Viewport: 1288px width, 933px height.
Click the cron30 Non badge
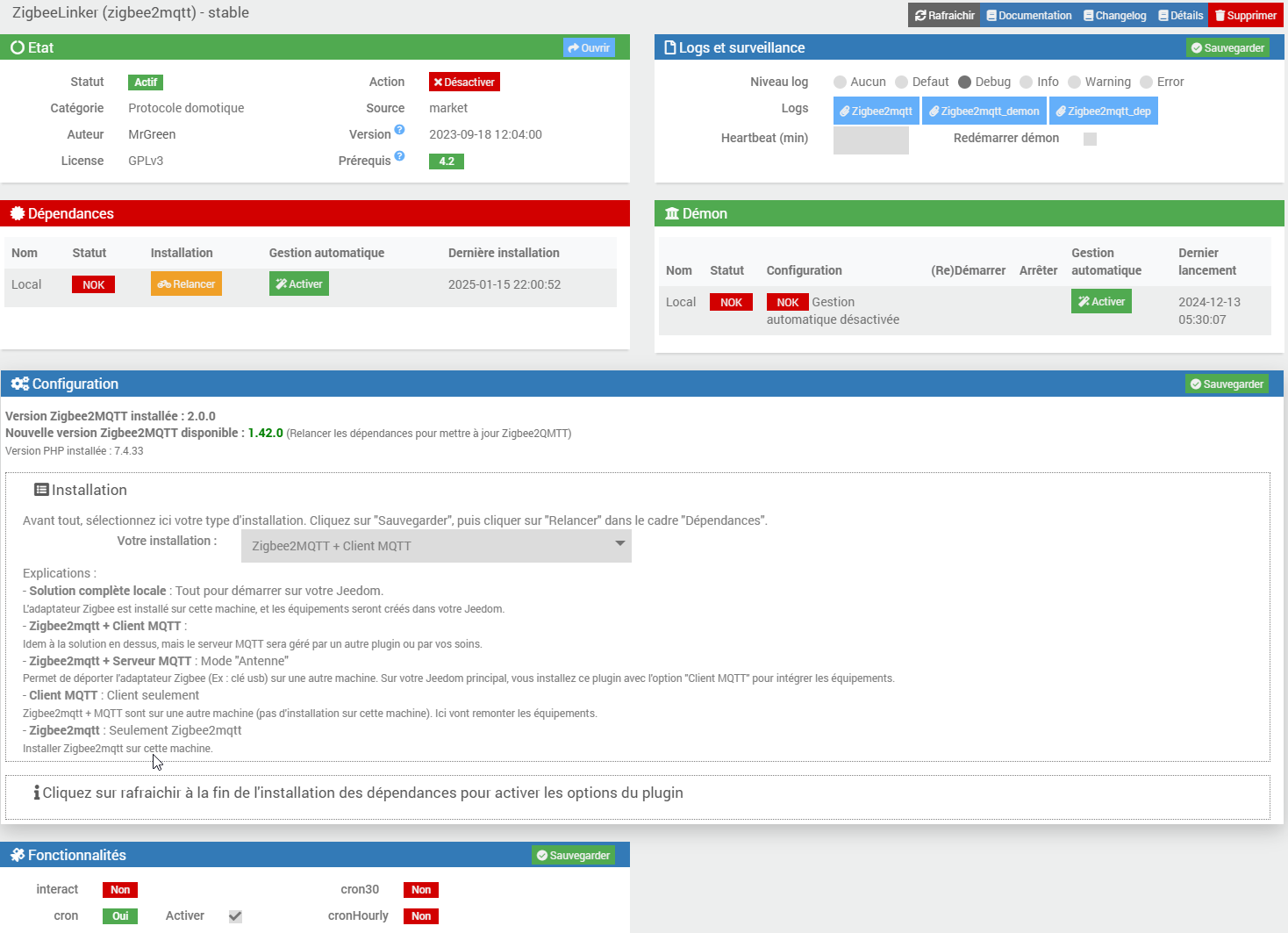(x=421, y=890)
